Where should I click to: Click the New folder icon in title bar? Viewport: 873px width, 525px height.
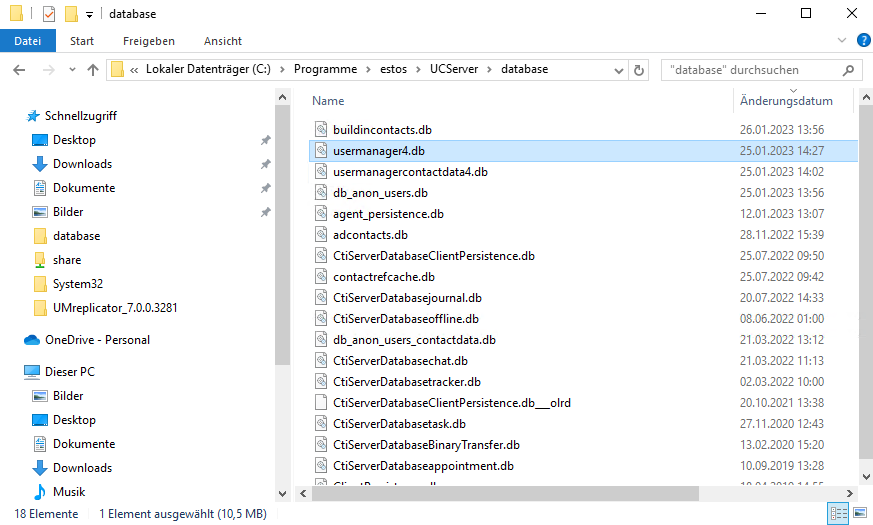click(x=71, y=14)
